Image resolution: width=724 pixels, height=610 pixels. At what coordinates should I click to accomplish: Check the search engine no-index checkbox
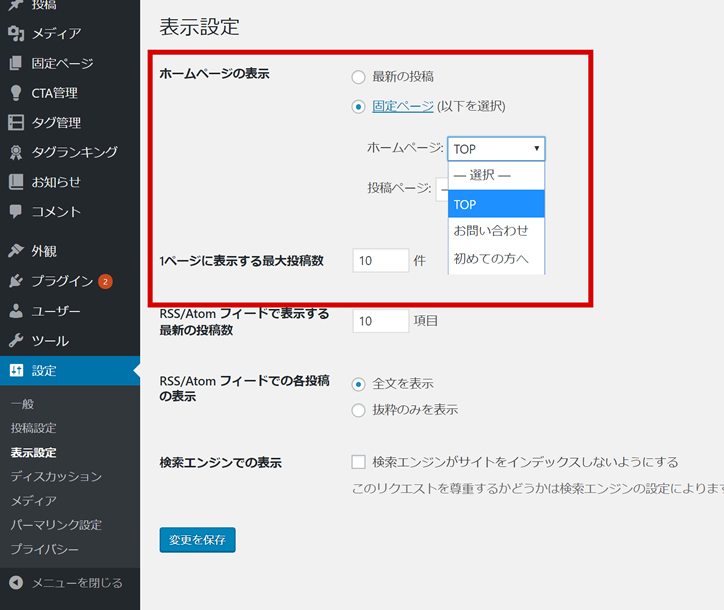[x=358, y=462]
